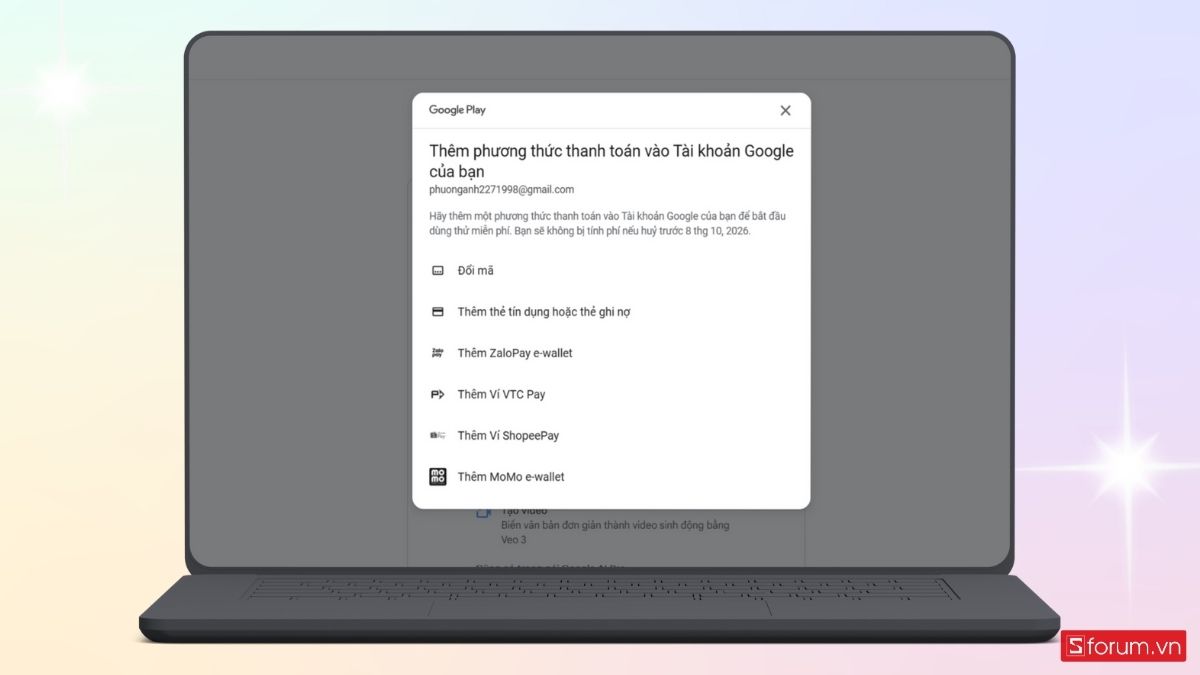
Task: Click the Veo 3 text behind the dialog
Action: click(x=514, y=540)
